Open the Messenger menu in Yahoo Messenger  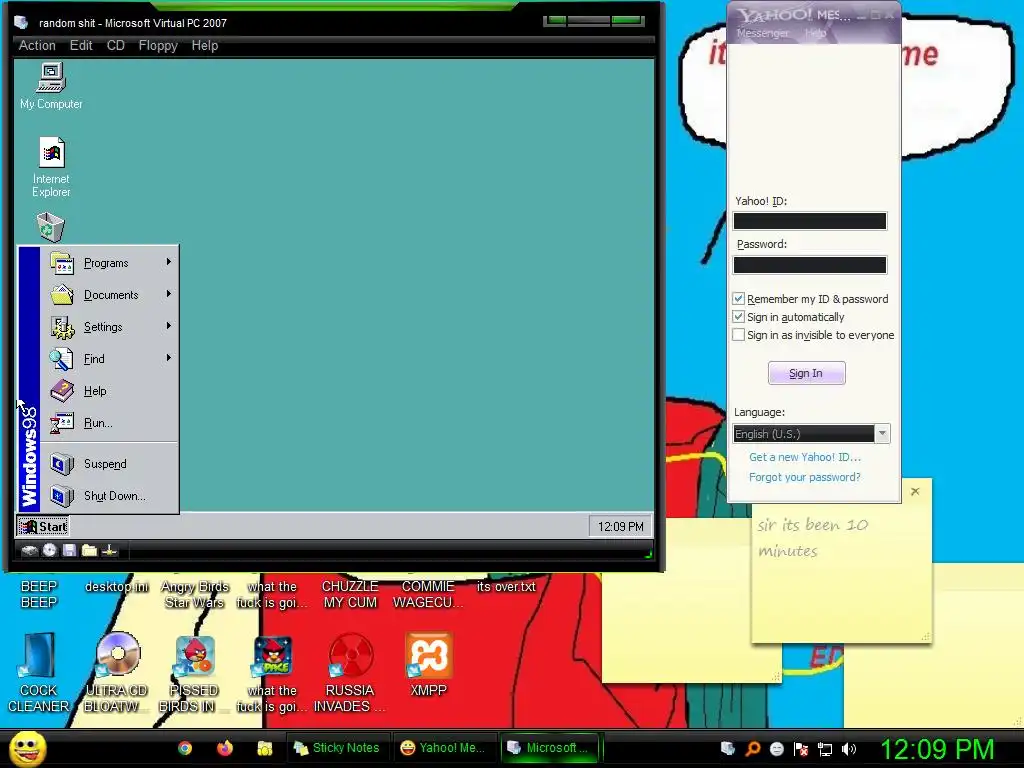(763, 33)
